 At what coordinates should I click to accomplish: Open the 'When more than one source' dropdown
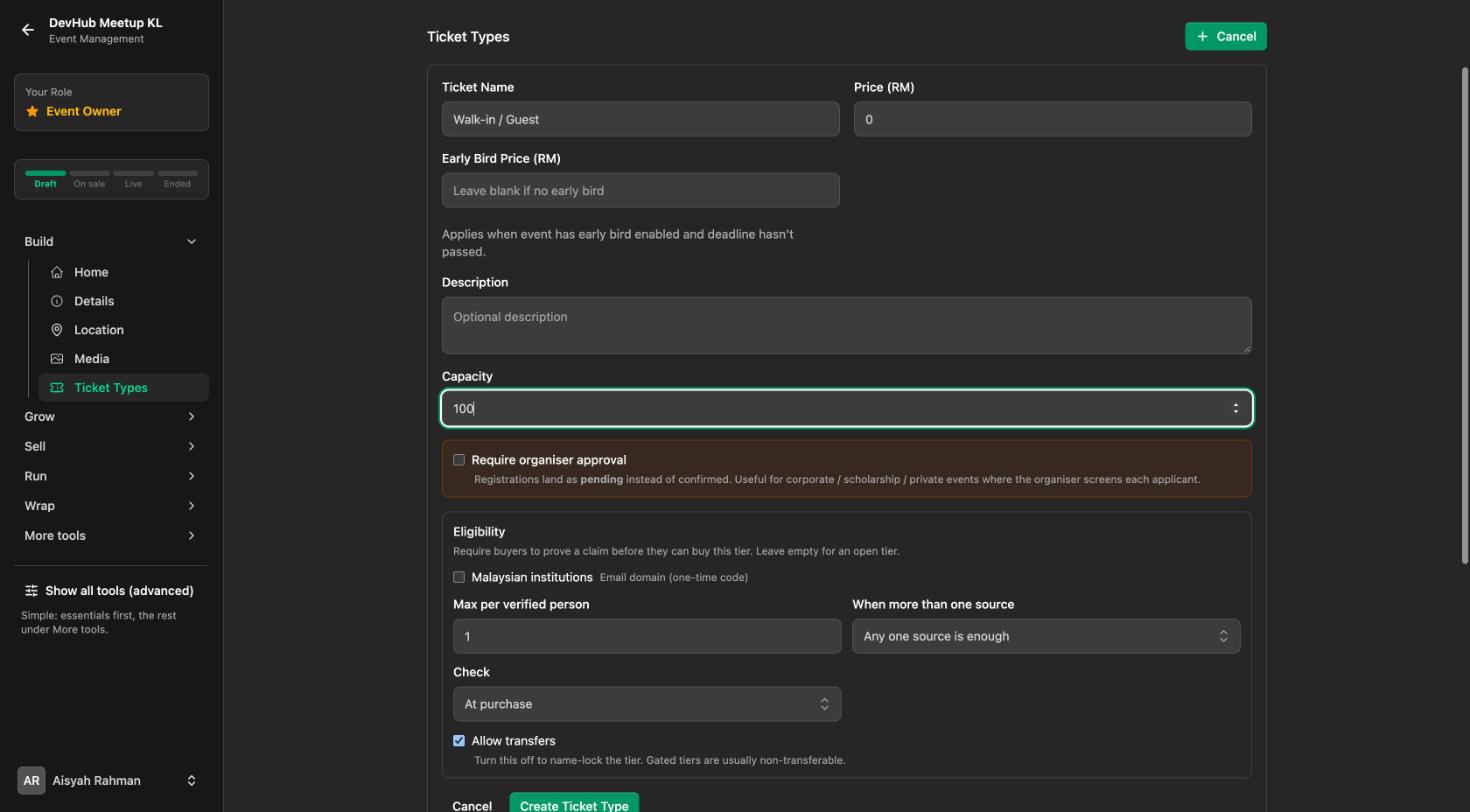pyautogui.click(x=1046, y=636)
